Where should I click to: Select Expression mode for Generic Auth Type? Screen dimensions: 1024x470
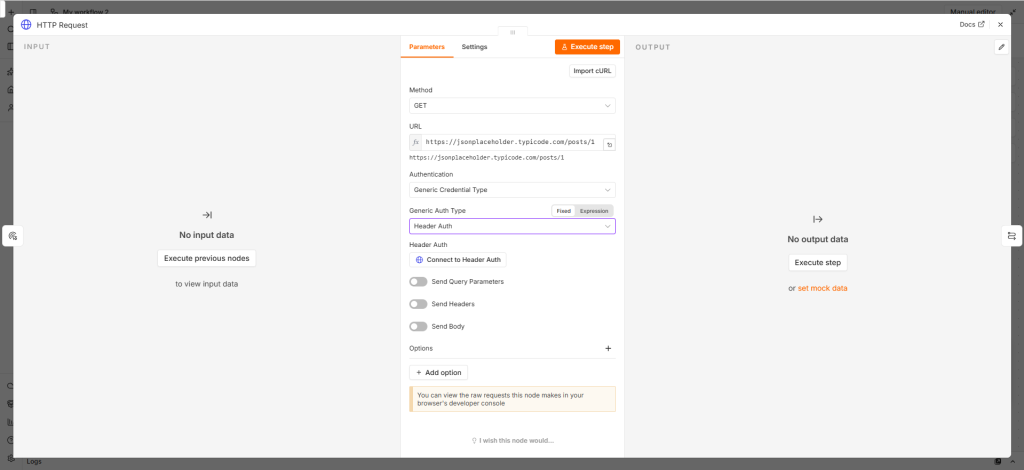594,211
